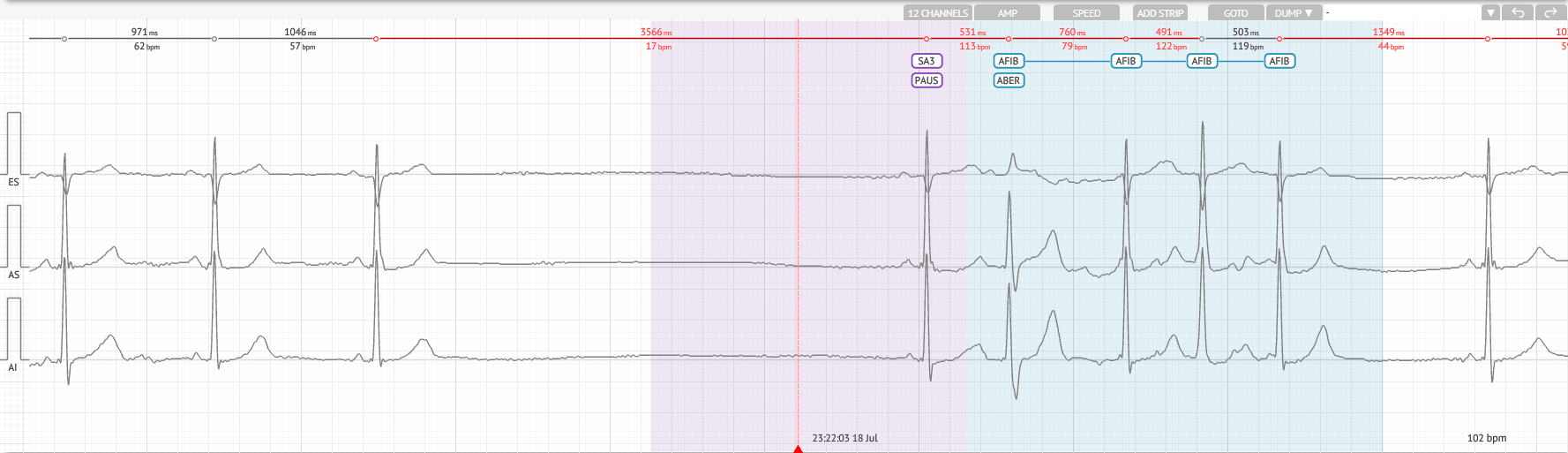Click the AMP toolbar button

(x=1008, y=13)
